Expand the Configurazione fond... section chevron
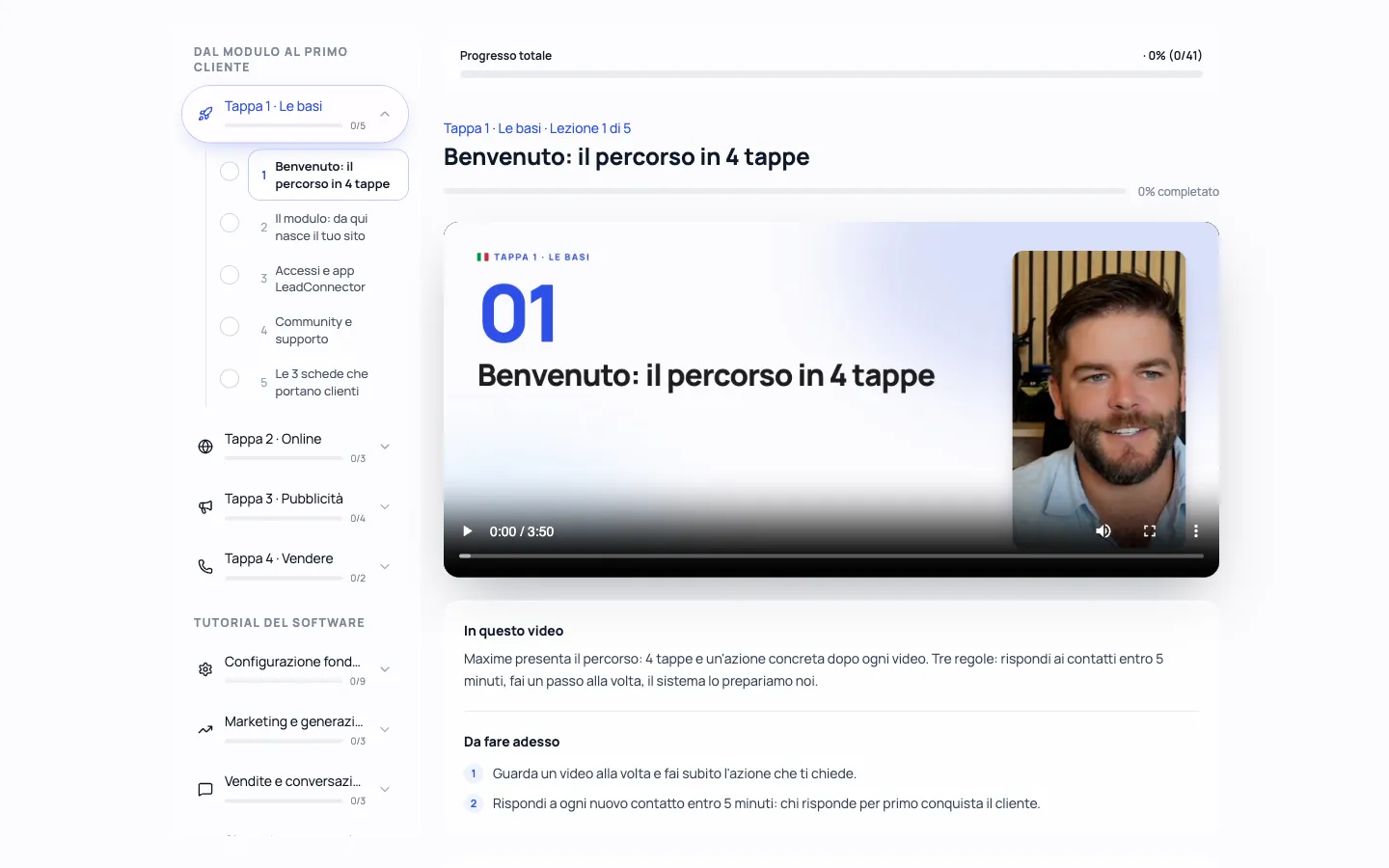The image size is (1389, 868). 385,669
